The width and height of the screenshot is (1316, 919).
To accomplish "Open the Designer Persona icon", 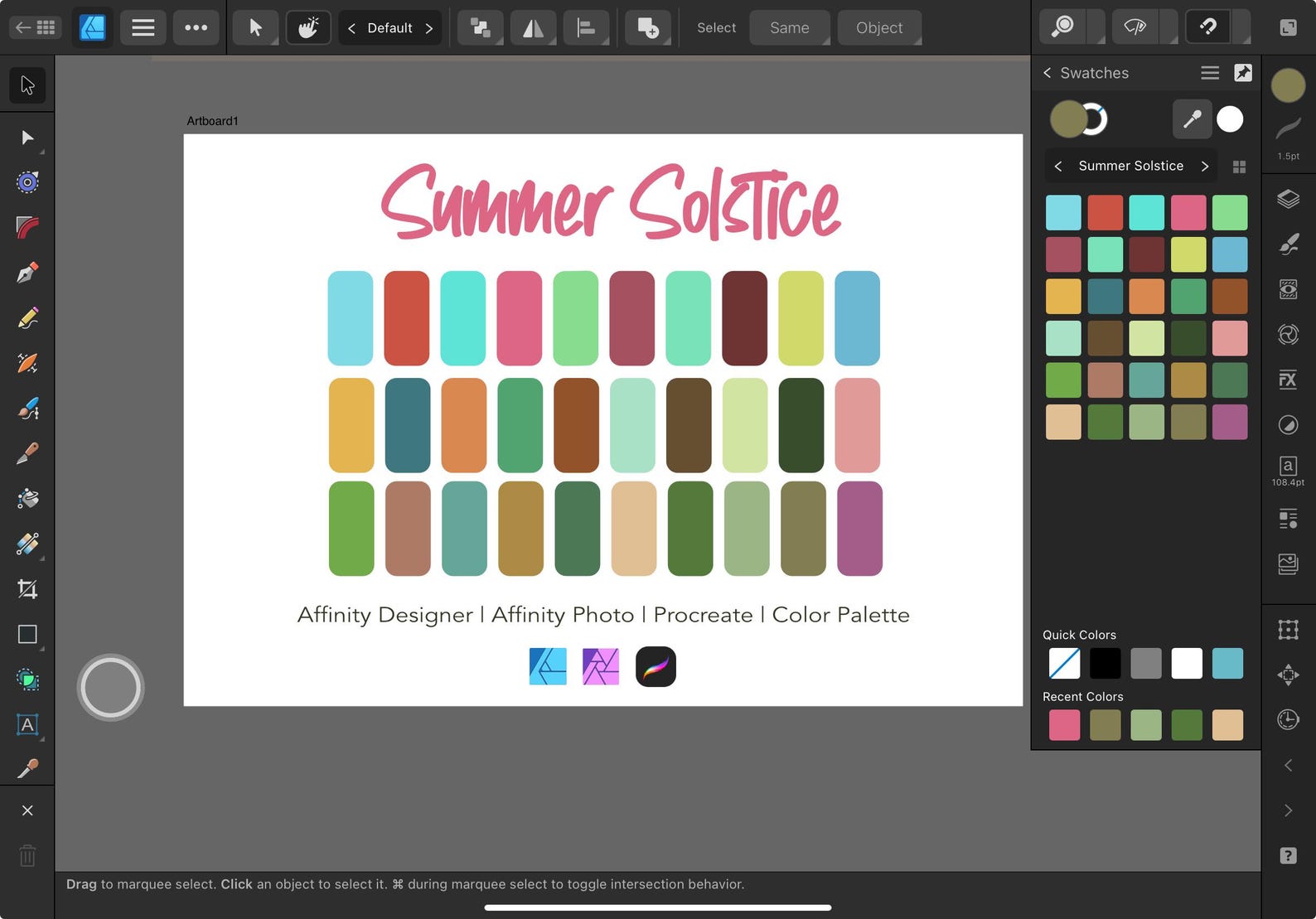I will 92,27.
